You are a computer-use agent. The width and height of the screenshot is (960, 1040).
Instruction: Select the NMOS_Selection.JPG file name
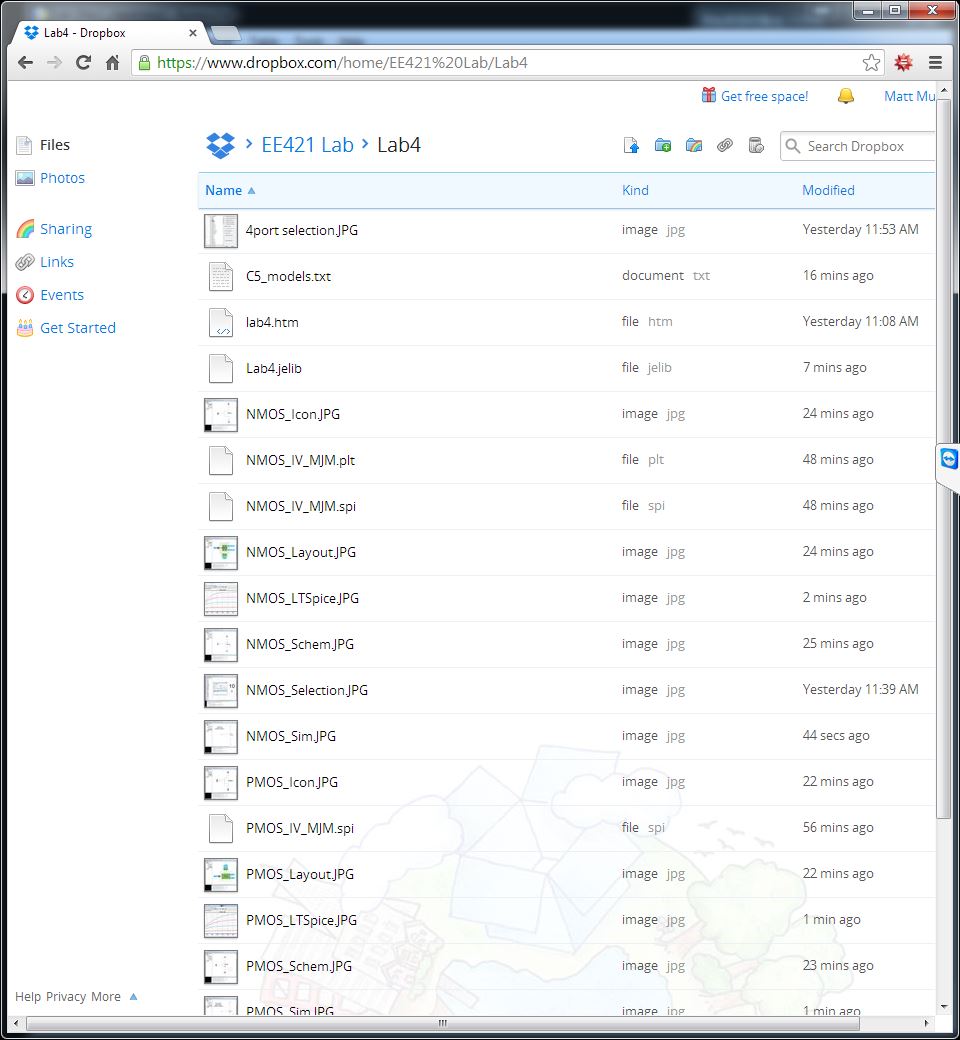[x=307, y=690]
